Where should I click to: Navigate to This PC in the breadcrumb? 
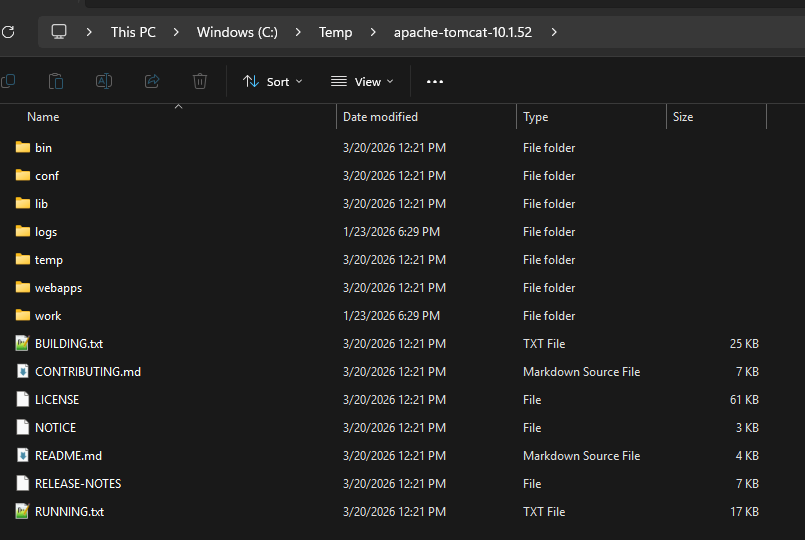pyautogui.click(x=133, y=32)
